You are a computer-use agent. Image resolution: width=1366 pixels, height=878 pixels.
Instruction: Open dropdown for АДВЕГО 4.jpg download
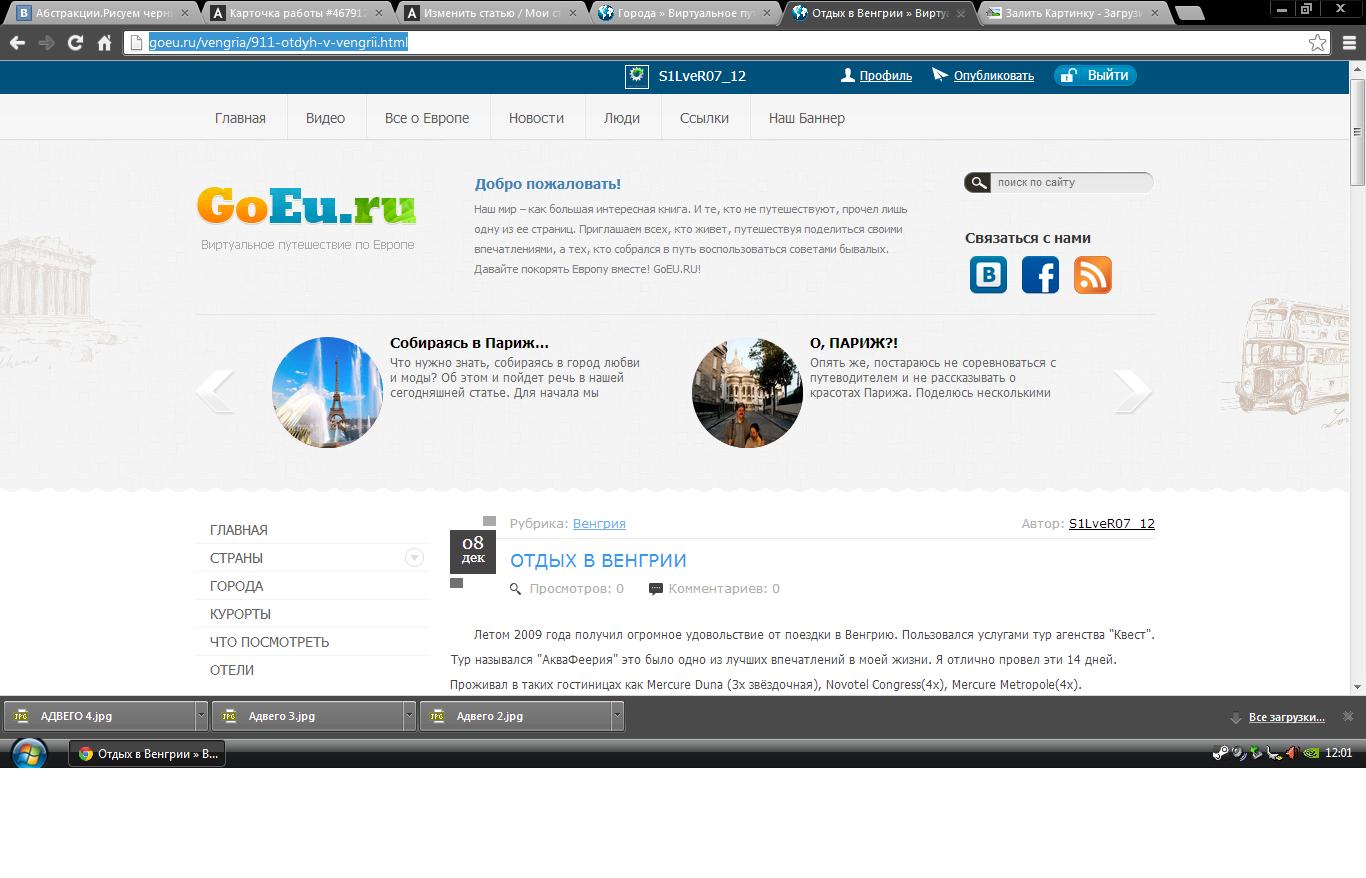click(x=201, y=716)
